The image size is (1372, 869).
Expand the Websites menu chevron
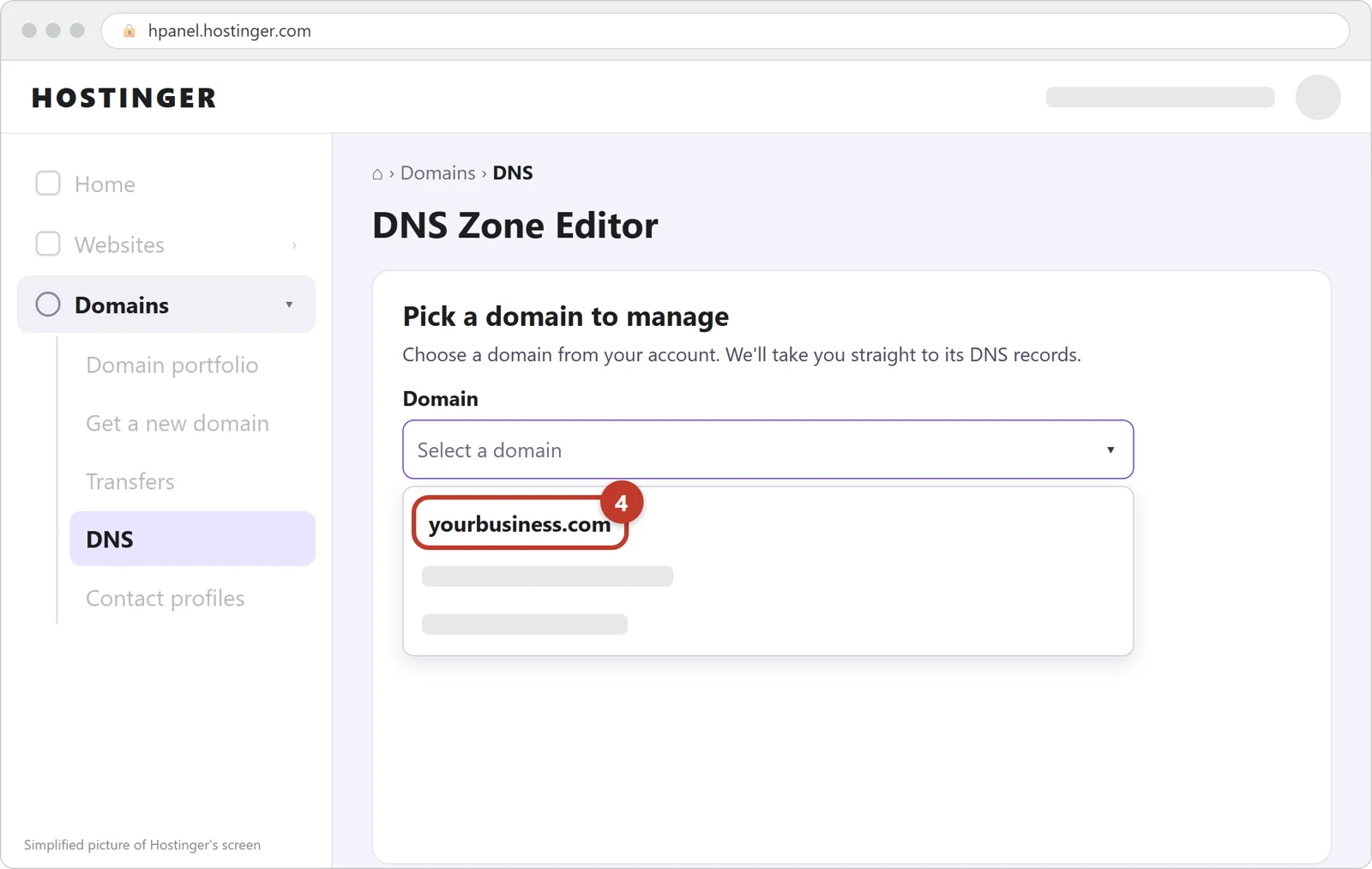[x=294, y=245]
